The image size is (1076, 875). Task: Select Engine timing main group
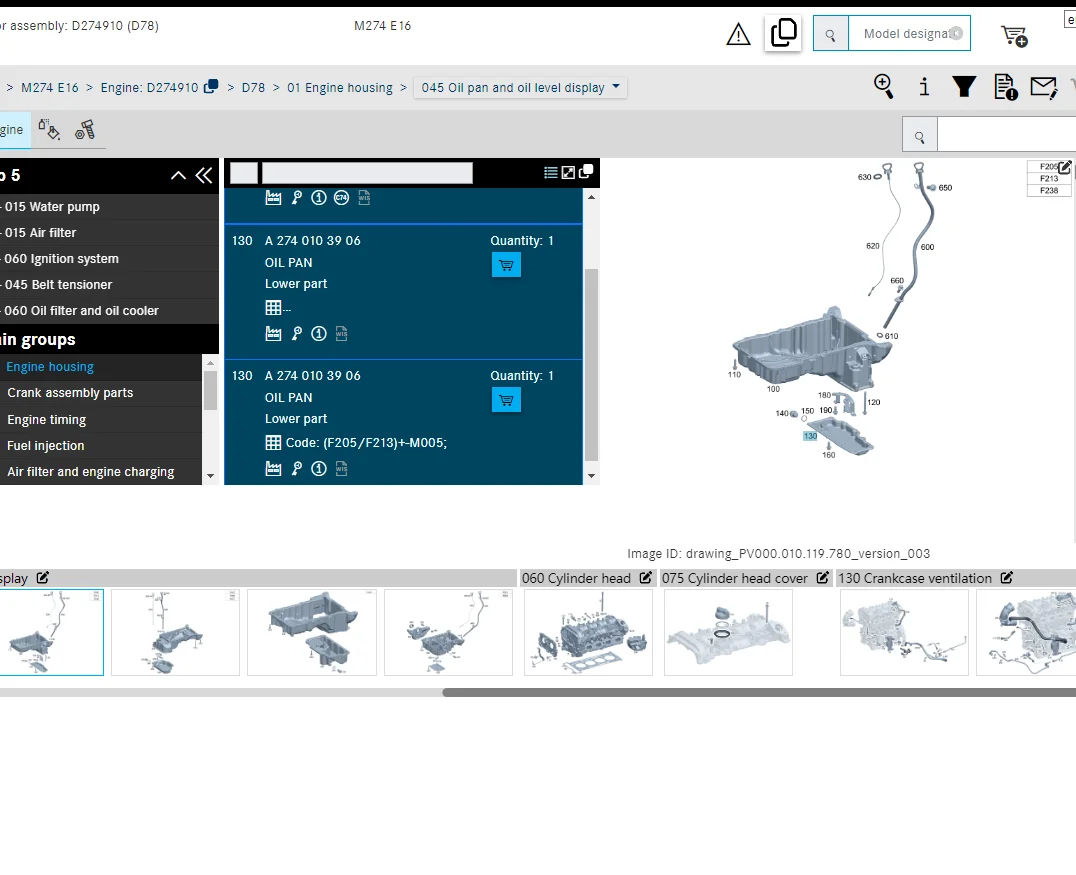pos(47,419)
